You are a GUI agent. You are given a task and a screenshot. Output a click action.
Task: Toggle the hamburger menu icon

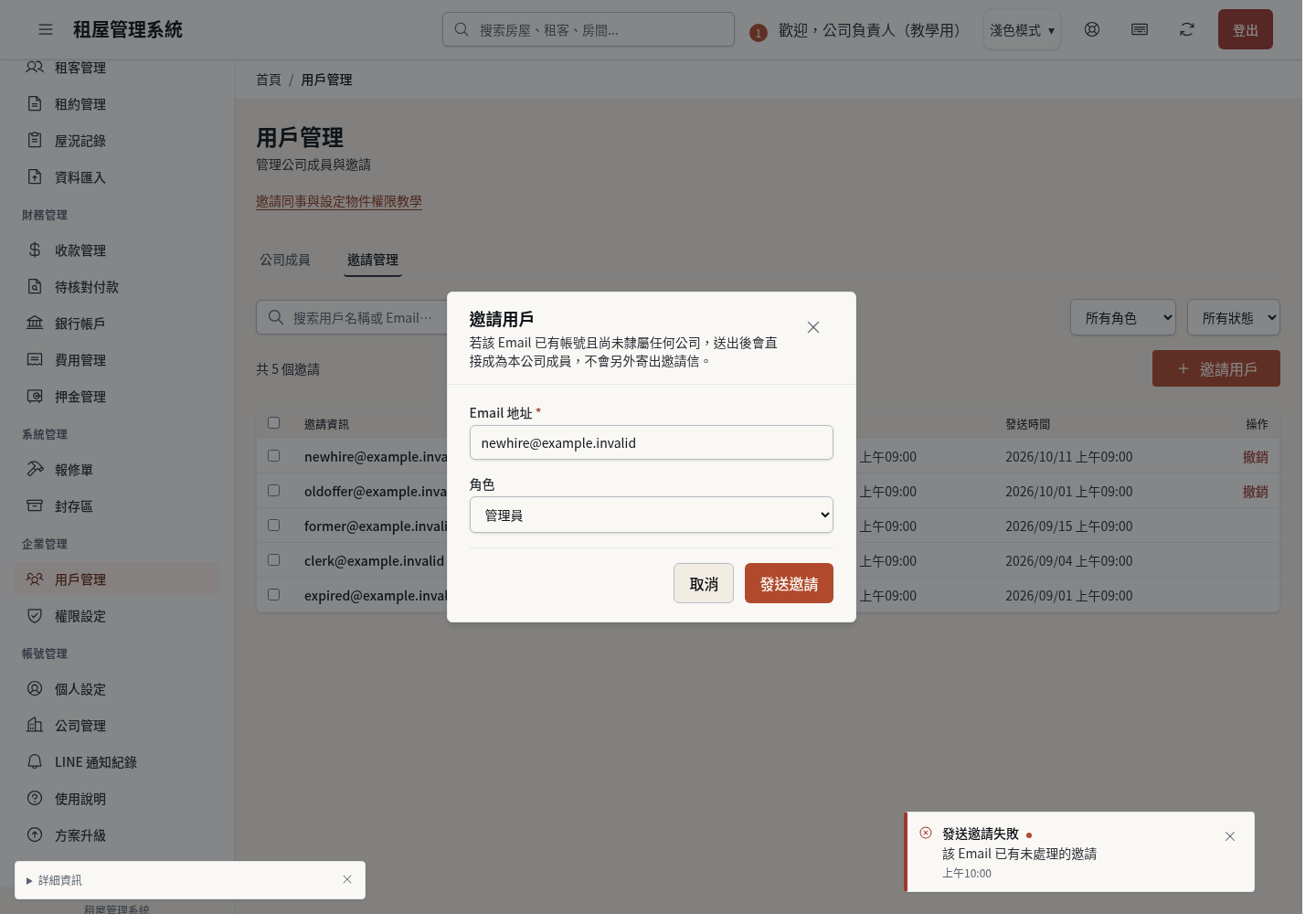click(46, 29)
